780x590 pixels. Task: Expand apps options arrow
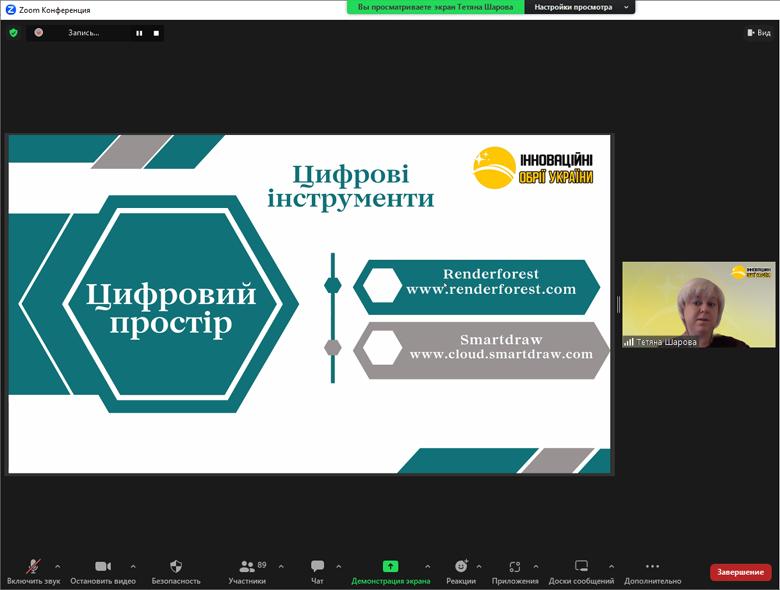point(536,566)
